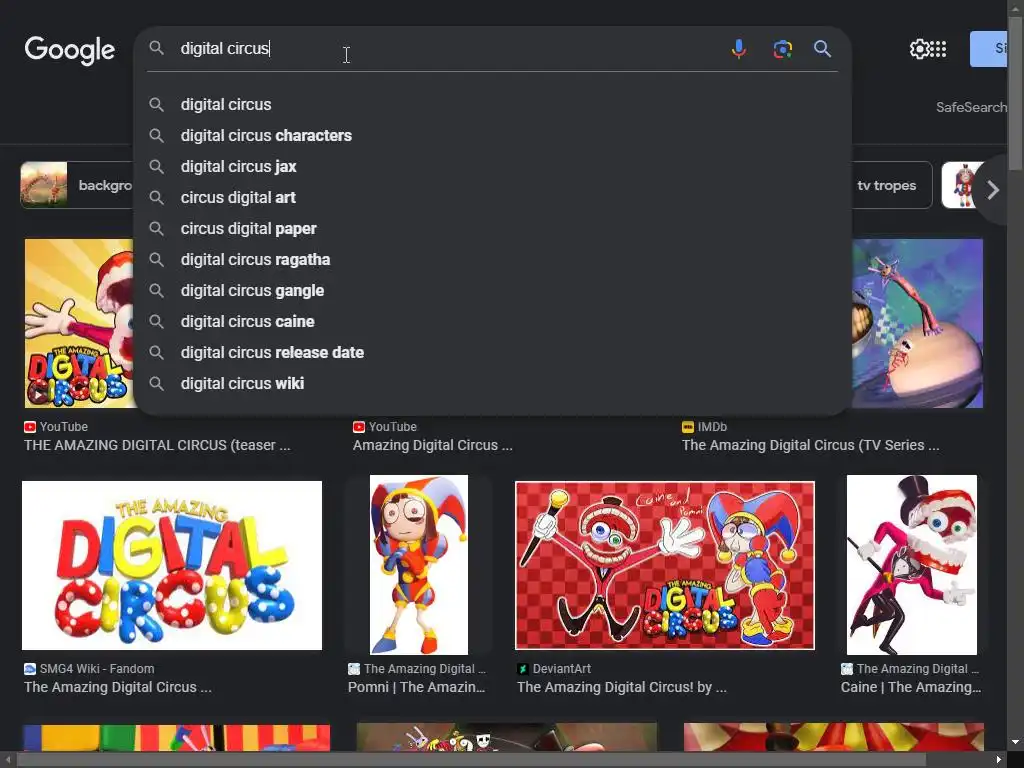
Task: Open Google apps grid icon
Action: pos(938,49)
